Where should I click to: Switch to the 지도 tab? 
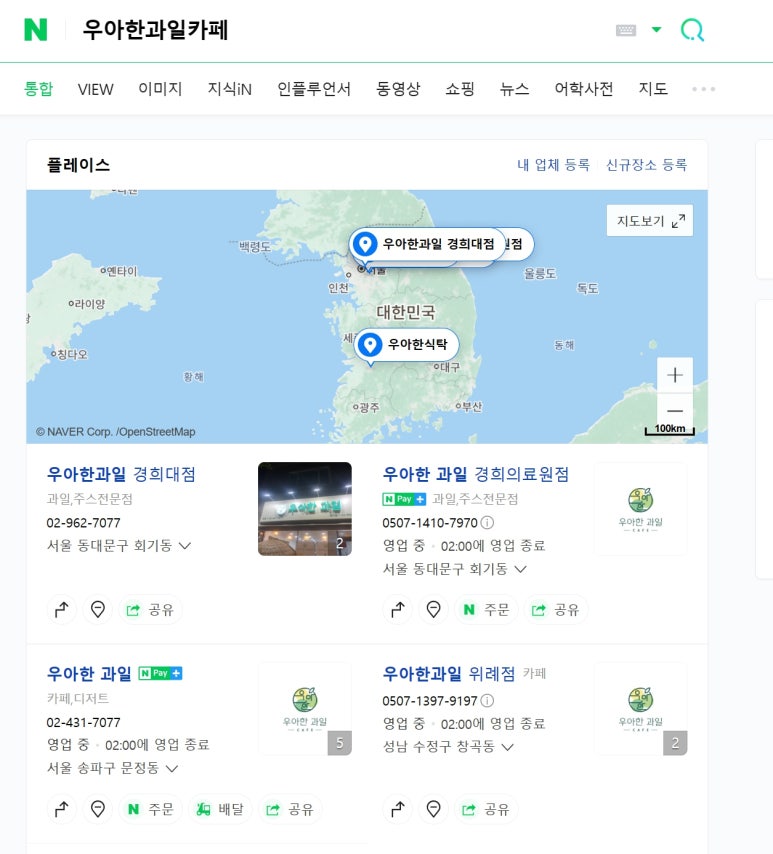tap(653, 89)
